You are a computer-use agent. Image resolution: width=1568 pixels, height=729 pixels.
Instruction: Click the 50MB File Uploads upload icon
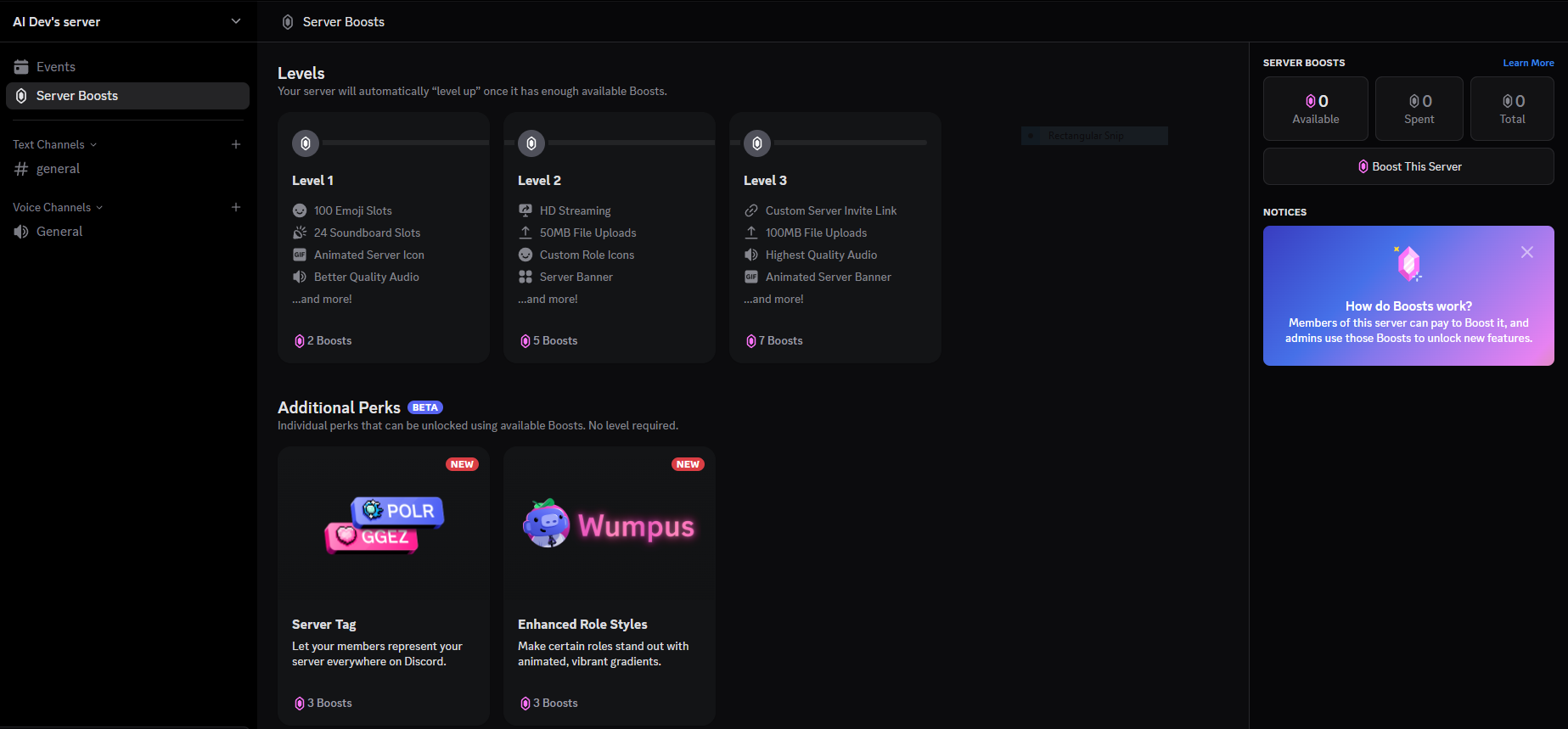click(x=525, y=233)
